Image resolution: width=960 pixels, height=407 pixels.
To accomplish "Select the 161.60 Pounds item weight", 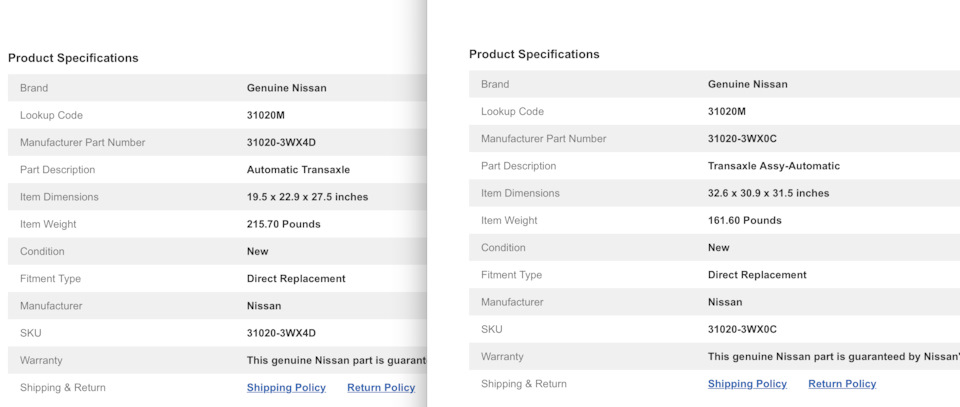I will point(745,221).
